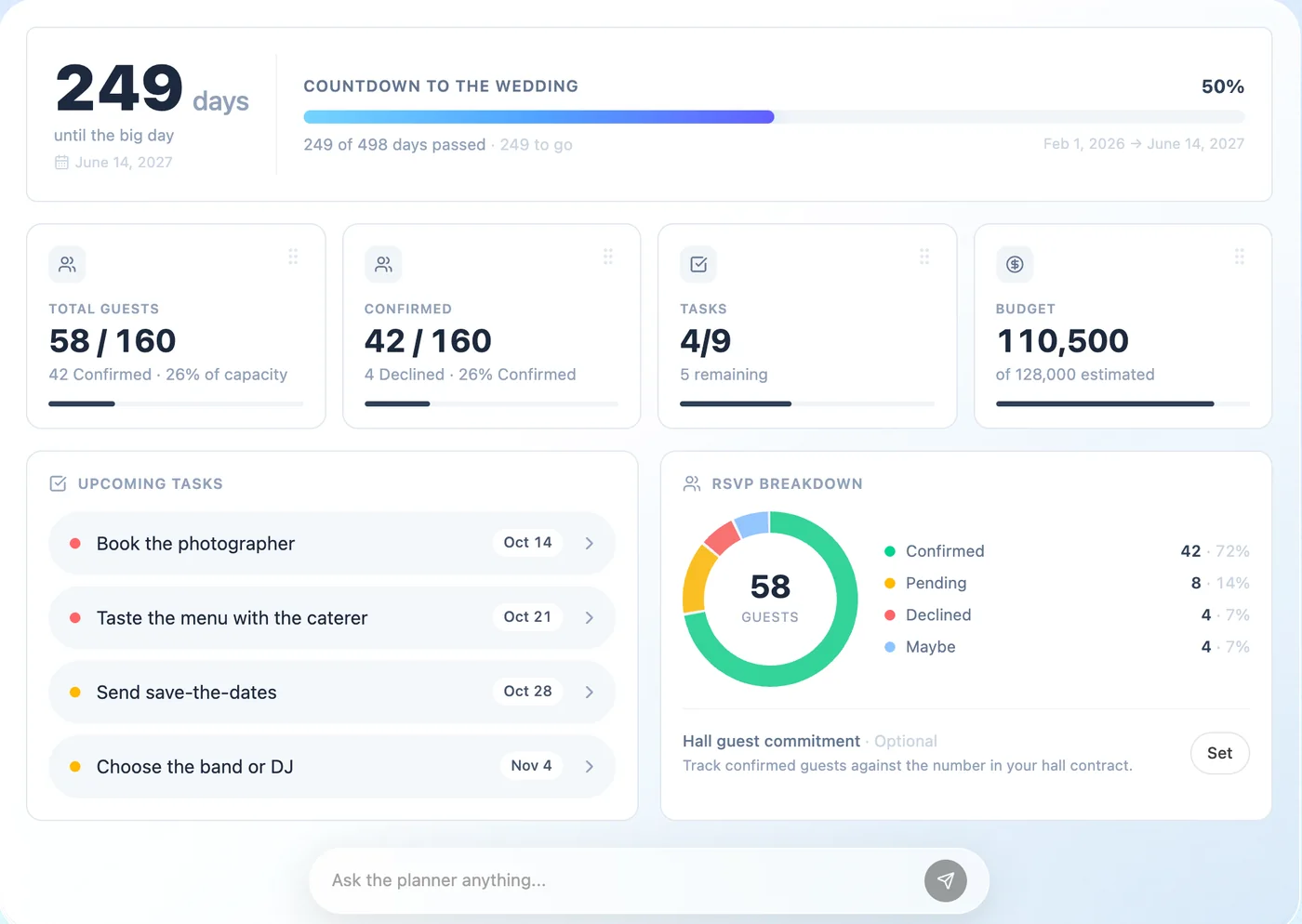Click the Oct 21 date badge

coord(527,617)
